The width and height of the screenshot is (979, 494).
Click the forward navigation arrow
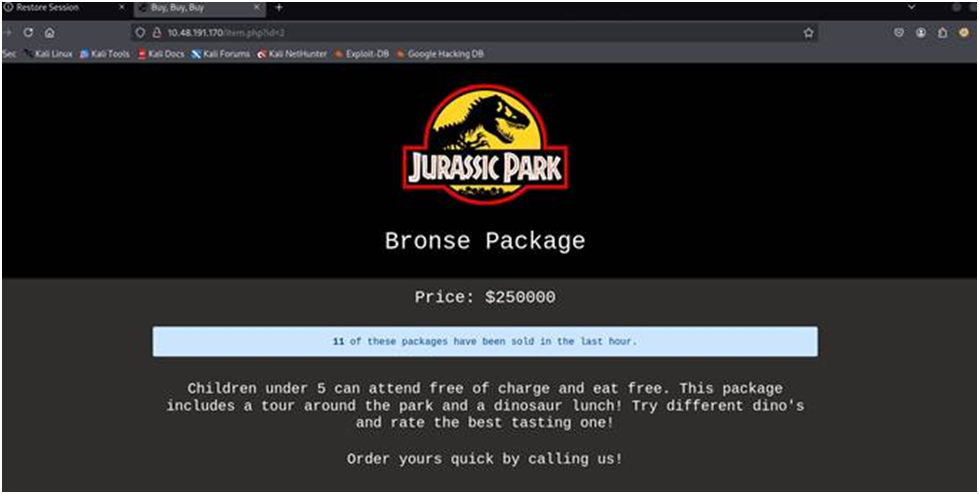pos(7,32)
